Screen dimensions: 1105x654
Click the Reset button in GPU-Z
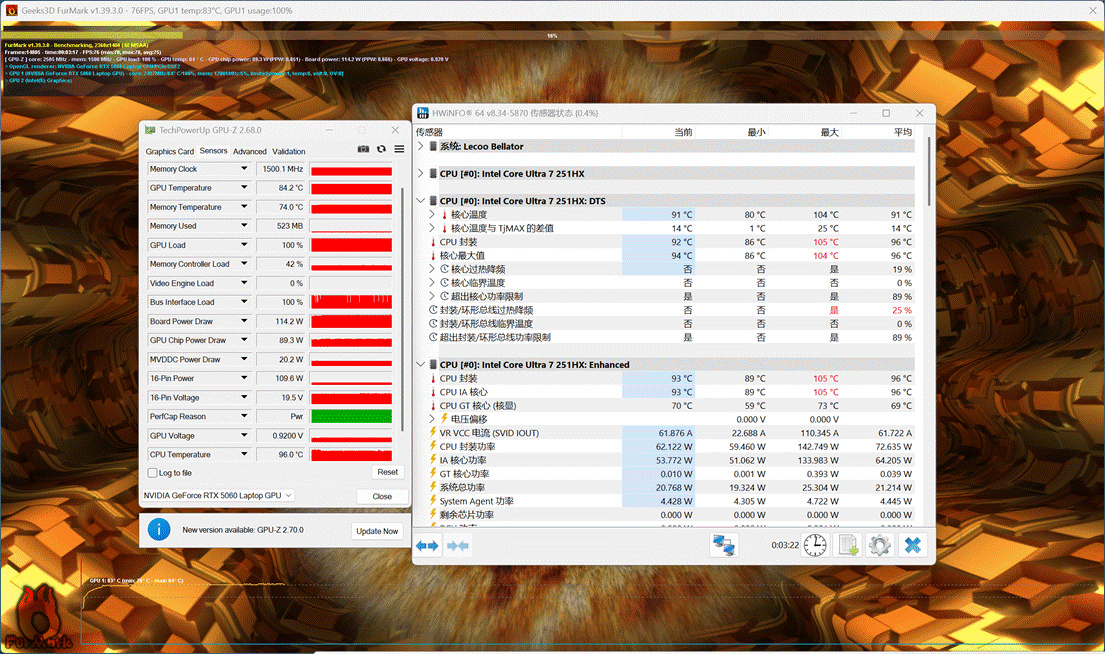click(388, 472)
